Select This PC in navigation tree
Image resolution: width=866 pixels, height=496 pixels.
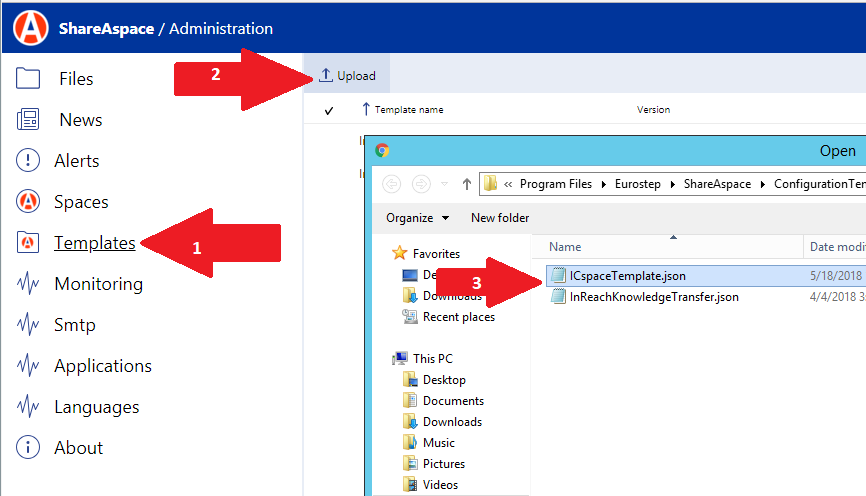[x=432, y=358]
